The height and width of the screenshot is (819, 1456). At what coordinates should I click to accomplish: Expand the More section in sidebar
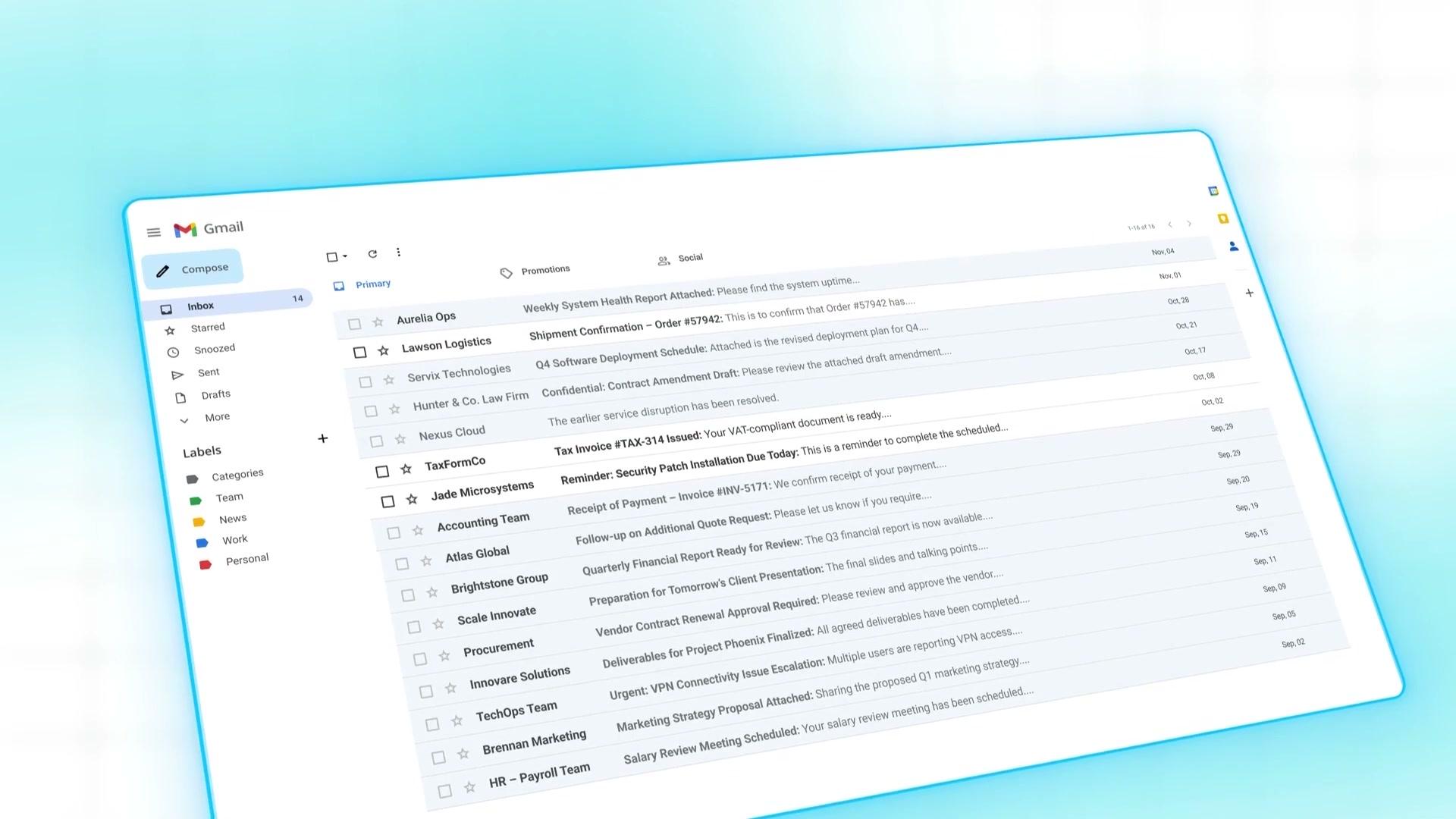pyautogui.click(x=206, y=418)
